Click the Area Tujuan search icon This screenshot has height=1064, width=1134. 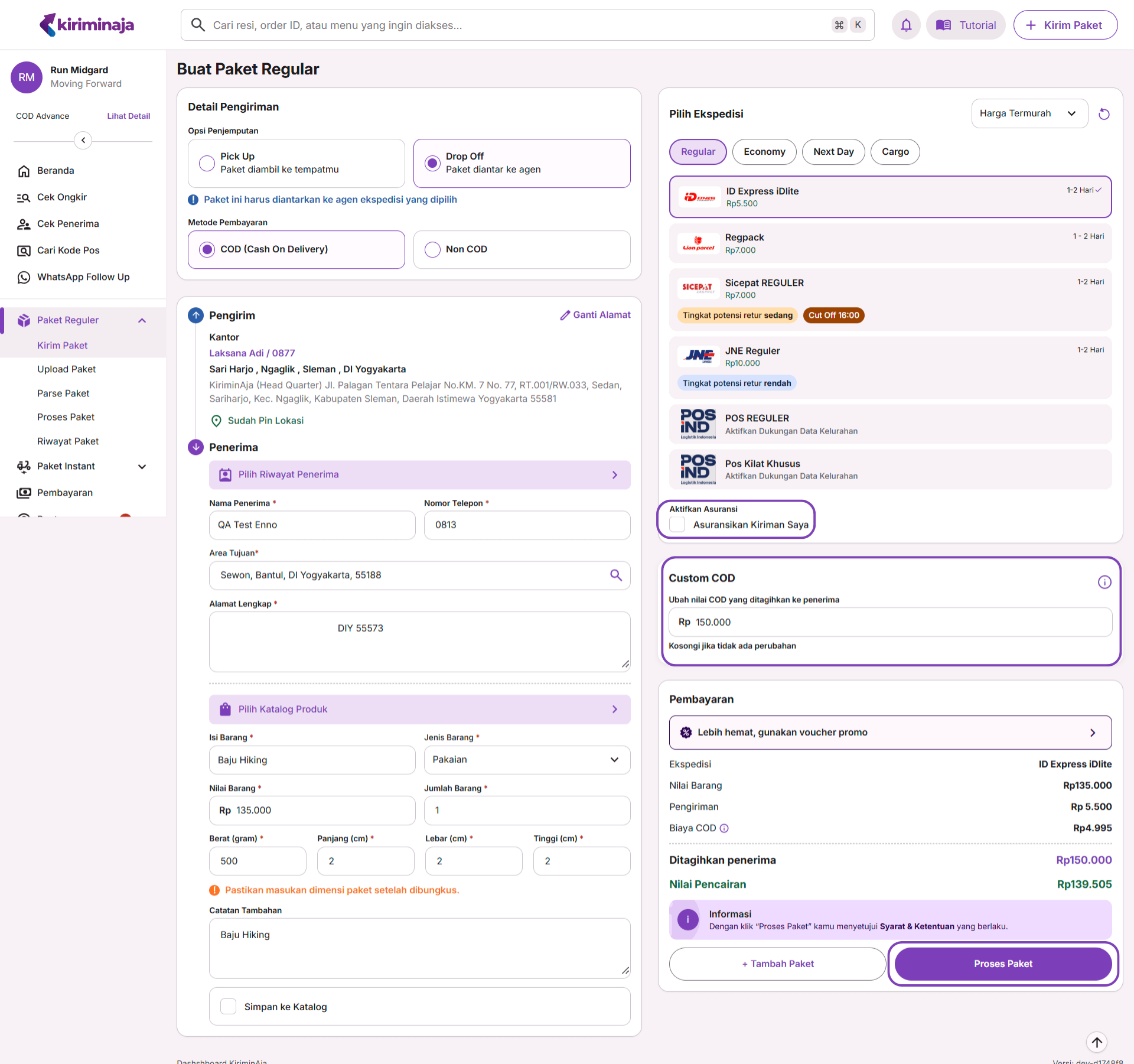pos(615,575)
